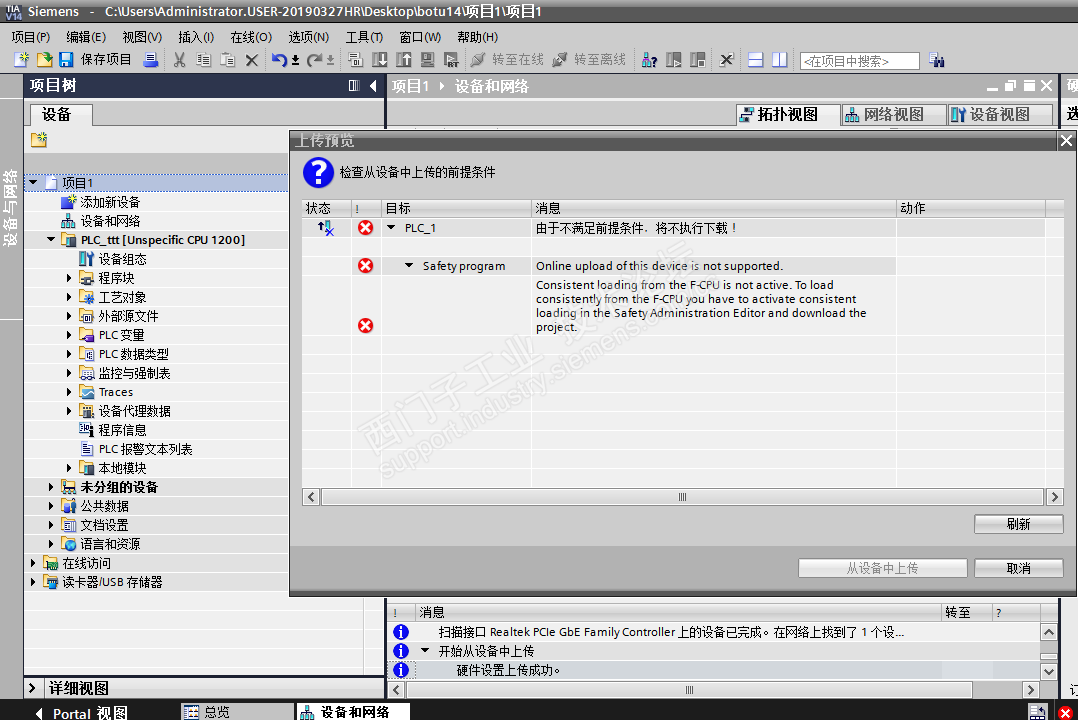Select 添加新设备 in project tree

tap(110, 201)
